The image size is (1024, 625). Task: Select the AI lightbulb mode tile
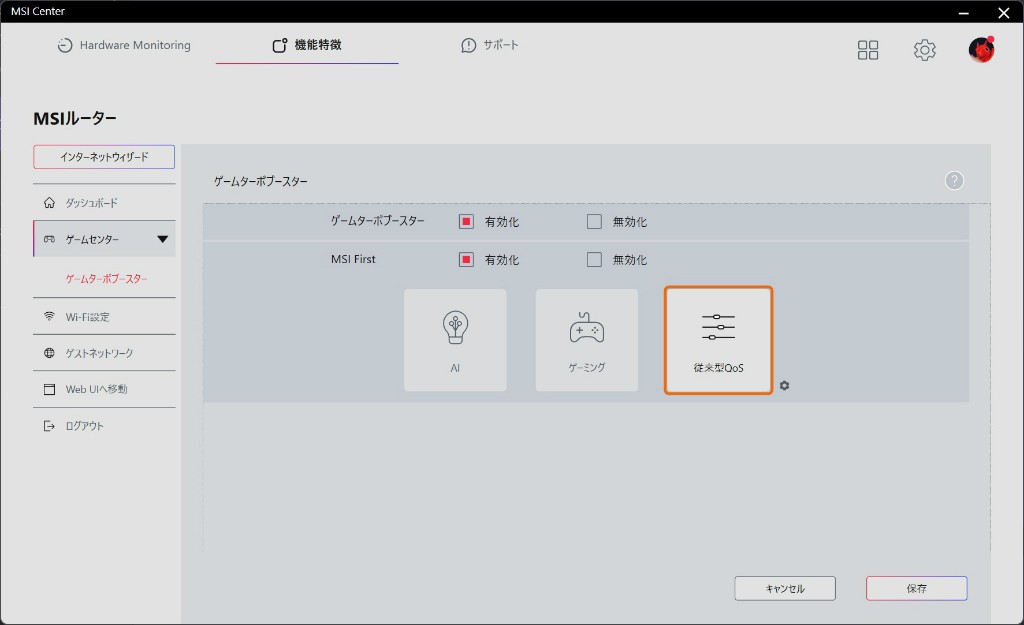pos(455,340)
